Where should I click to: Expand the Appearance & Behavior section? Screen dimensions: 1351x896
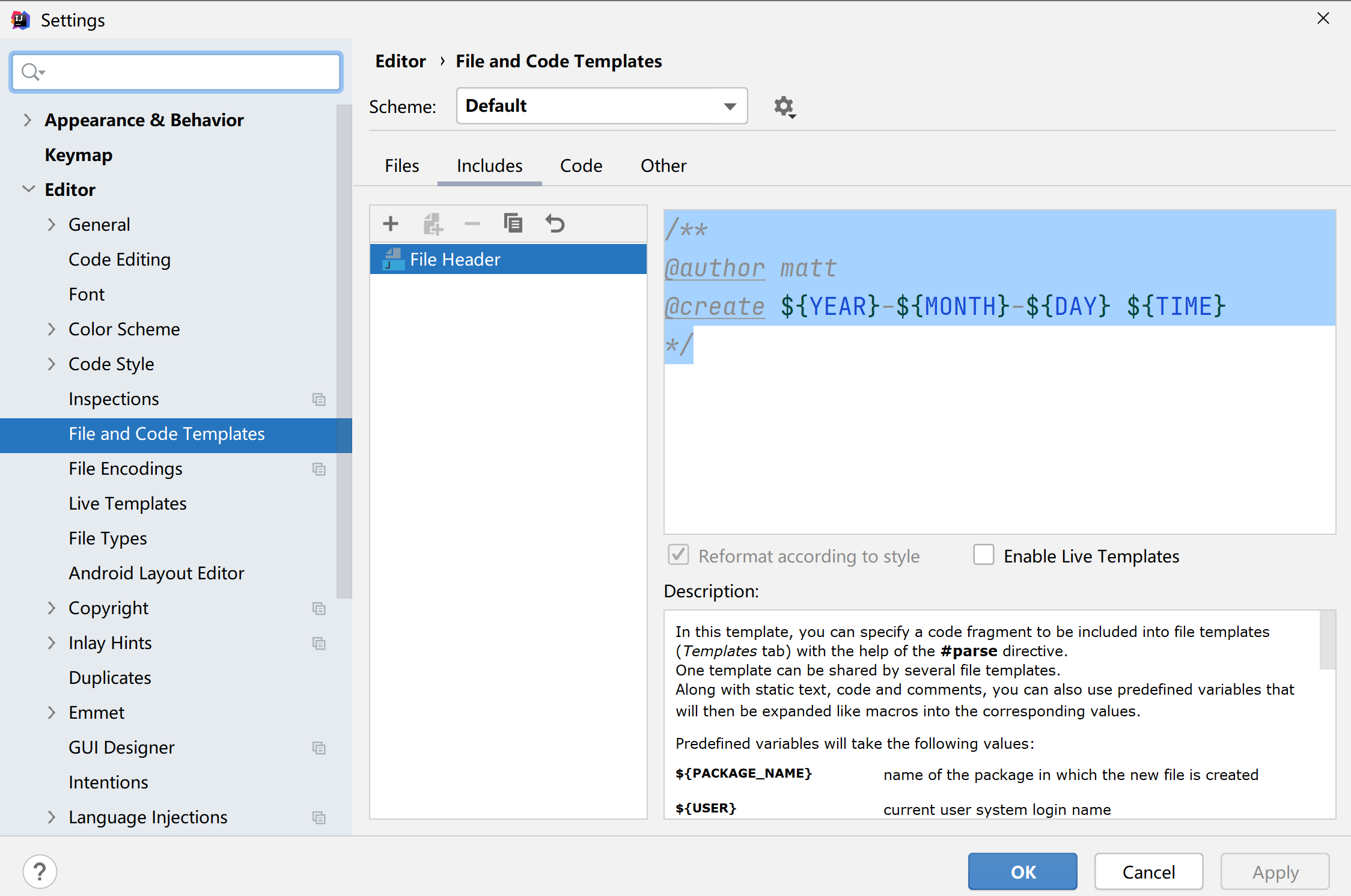click(27, 120)
